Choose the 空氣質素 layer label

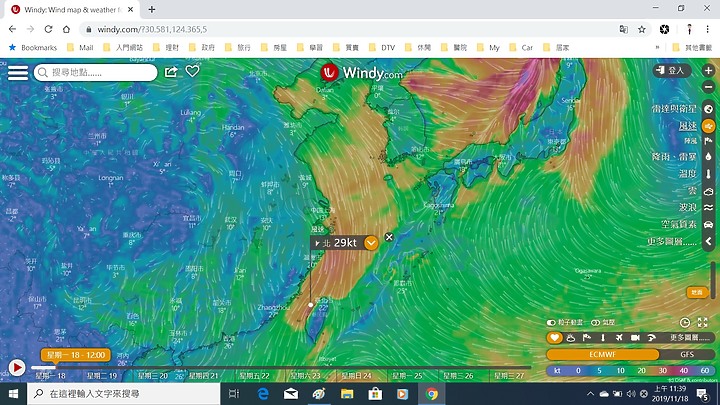point(679,225)
